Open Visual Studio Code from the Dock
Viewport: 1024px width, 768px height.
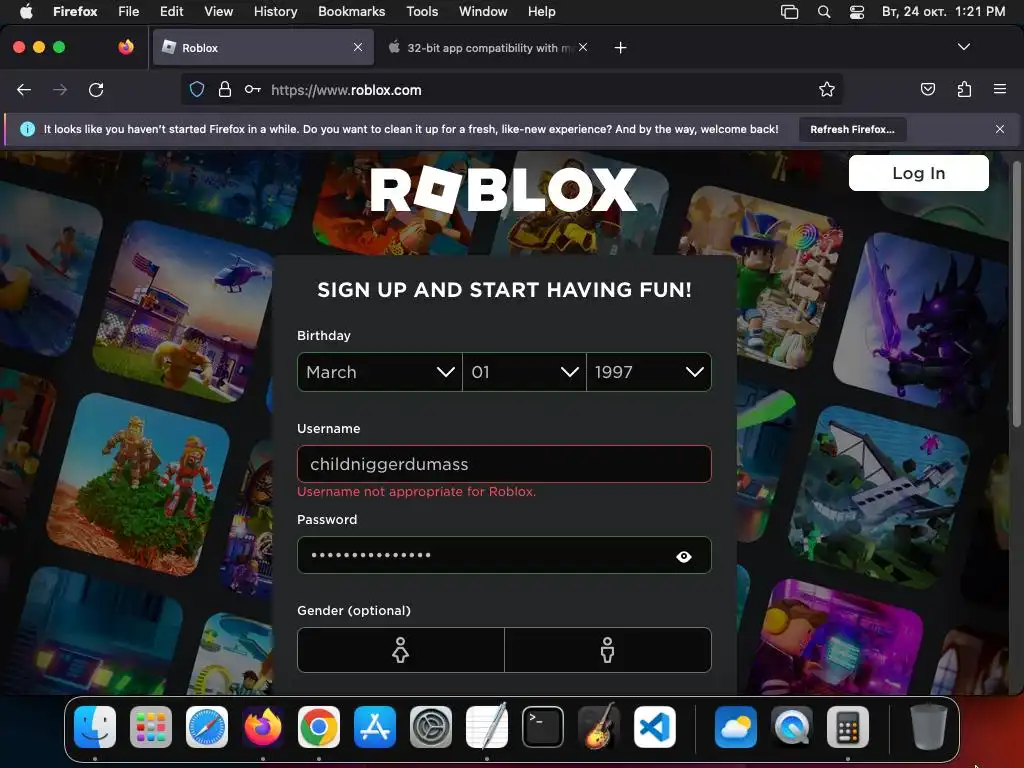655,727
